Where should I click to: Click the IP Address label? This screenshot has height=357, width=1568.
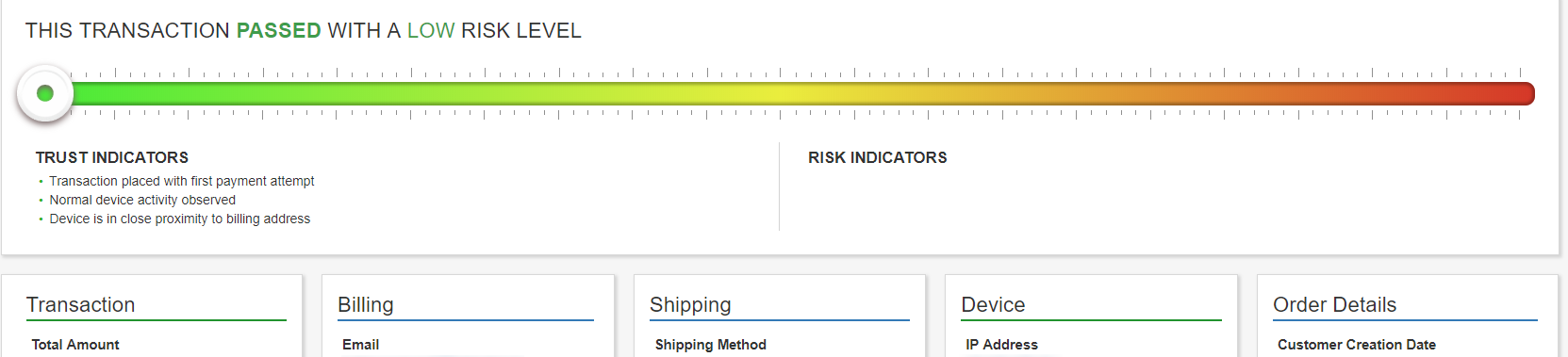click(1001, 345)
